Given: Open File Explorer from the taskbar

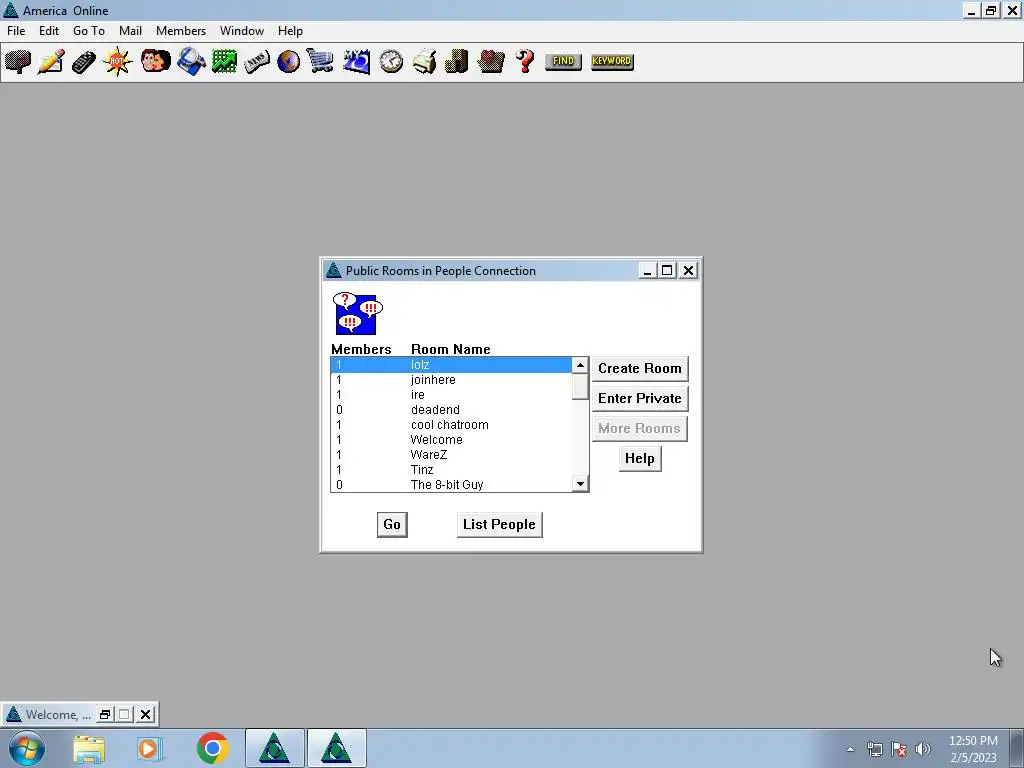Looking at the screenshot, I should click(89, 748).
